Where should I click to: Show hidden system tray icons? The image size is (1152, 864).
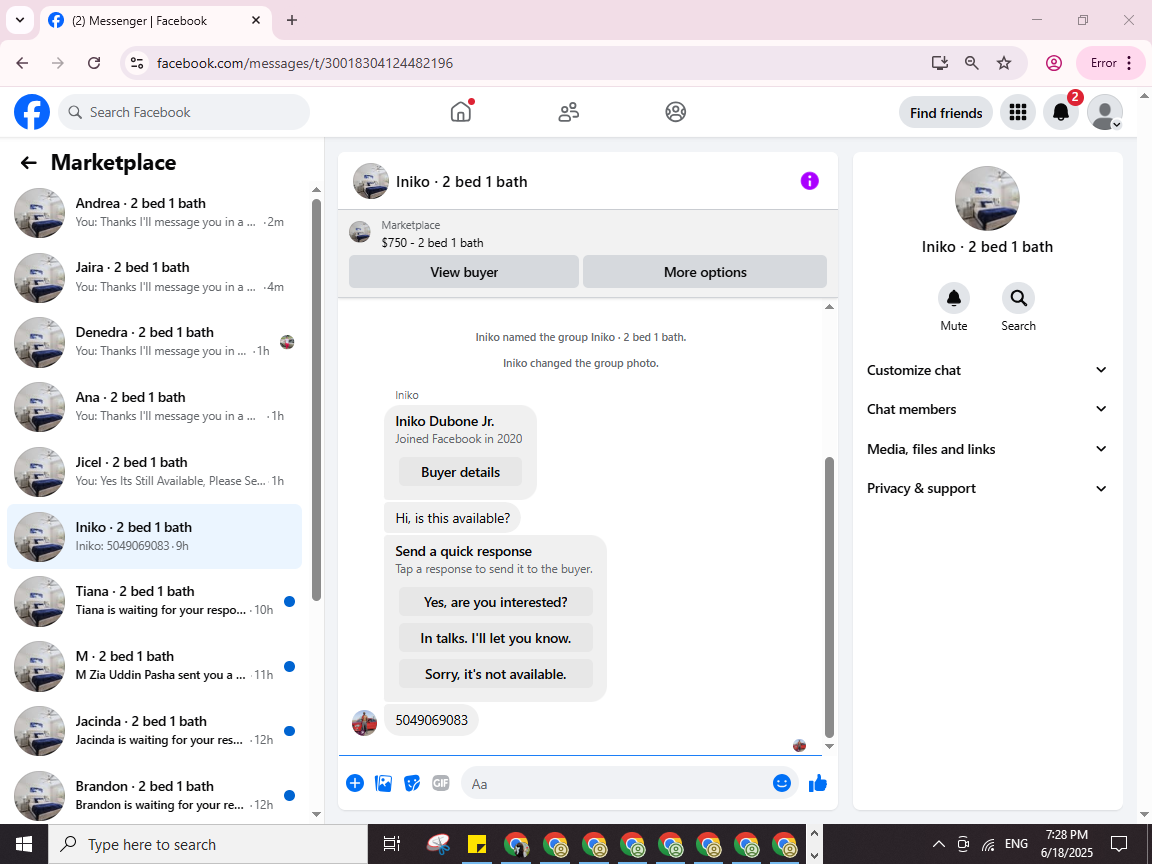pos(938,844)
